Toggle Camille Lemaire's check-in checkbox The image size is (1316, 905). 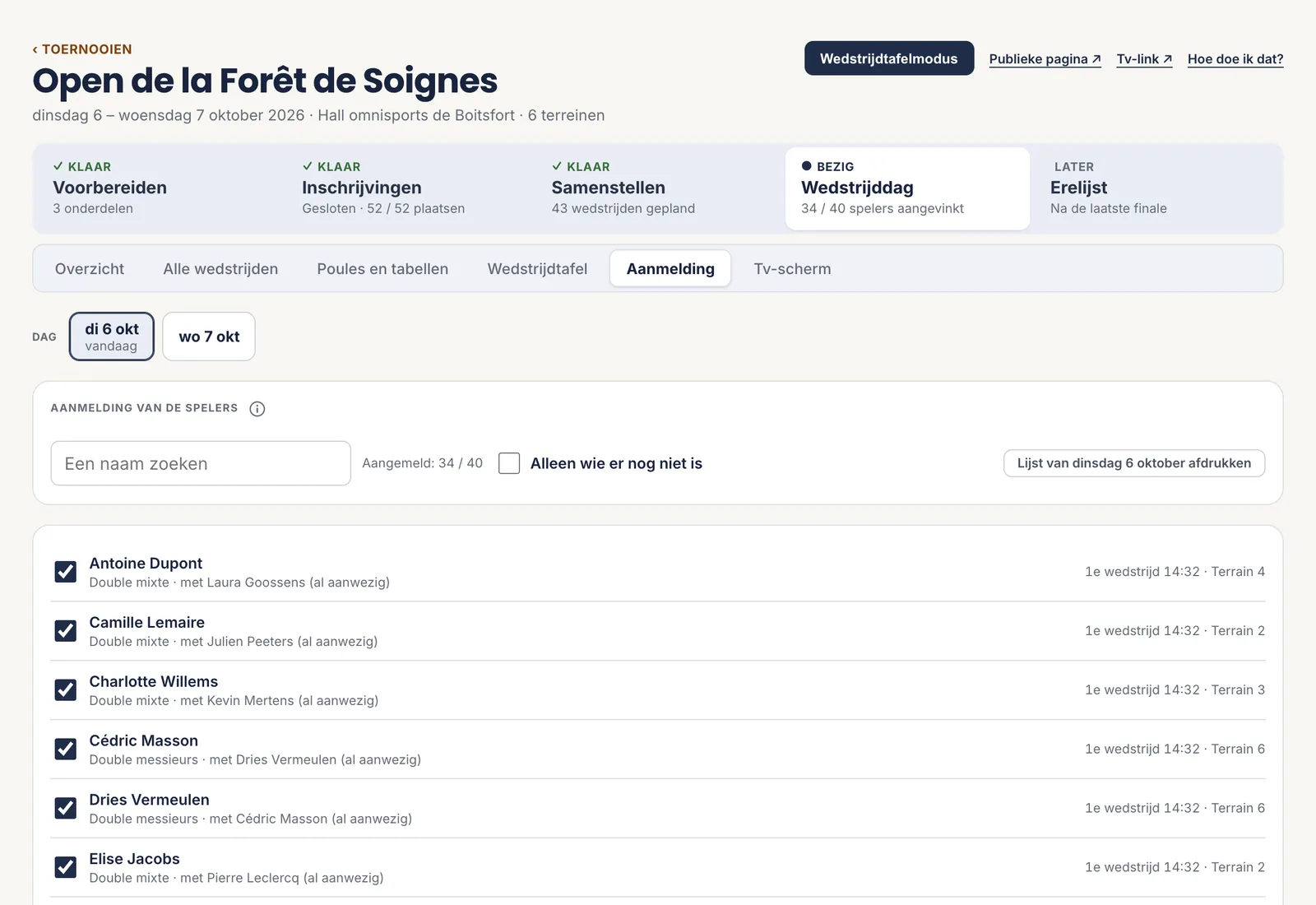click(66, 631)
